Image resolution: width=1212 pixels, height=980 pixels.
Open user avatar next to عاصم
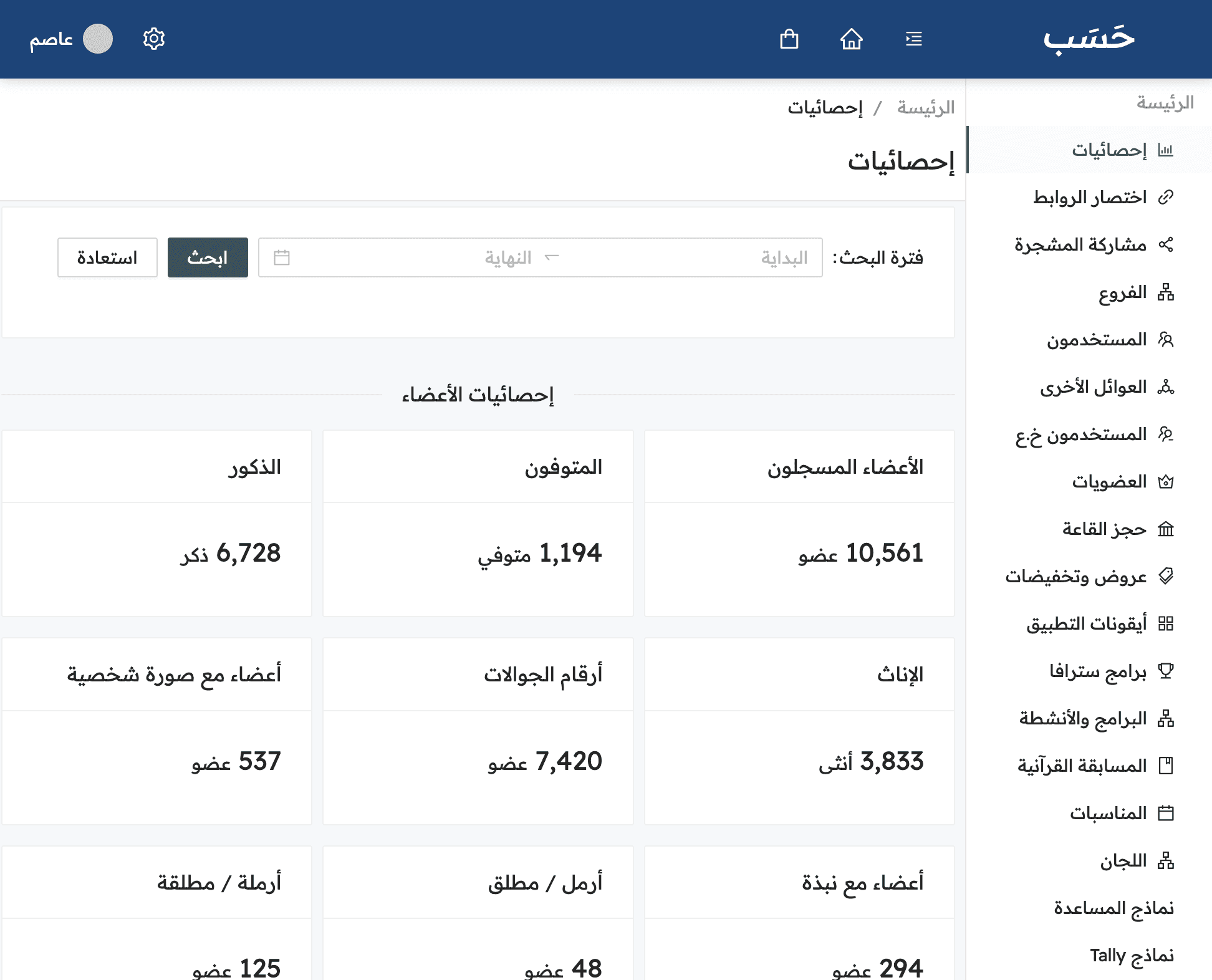98,39
